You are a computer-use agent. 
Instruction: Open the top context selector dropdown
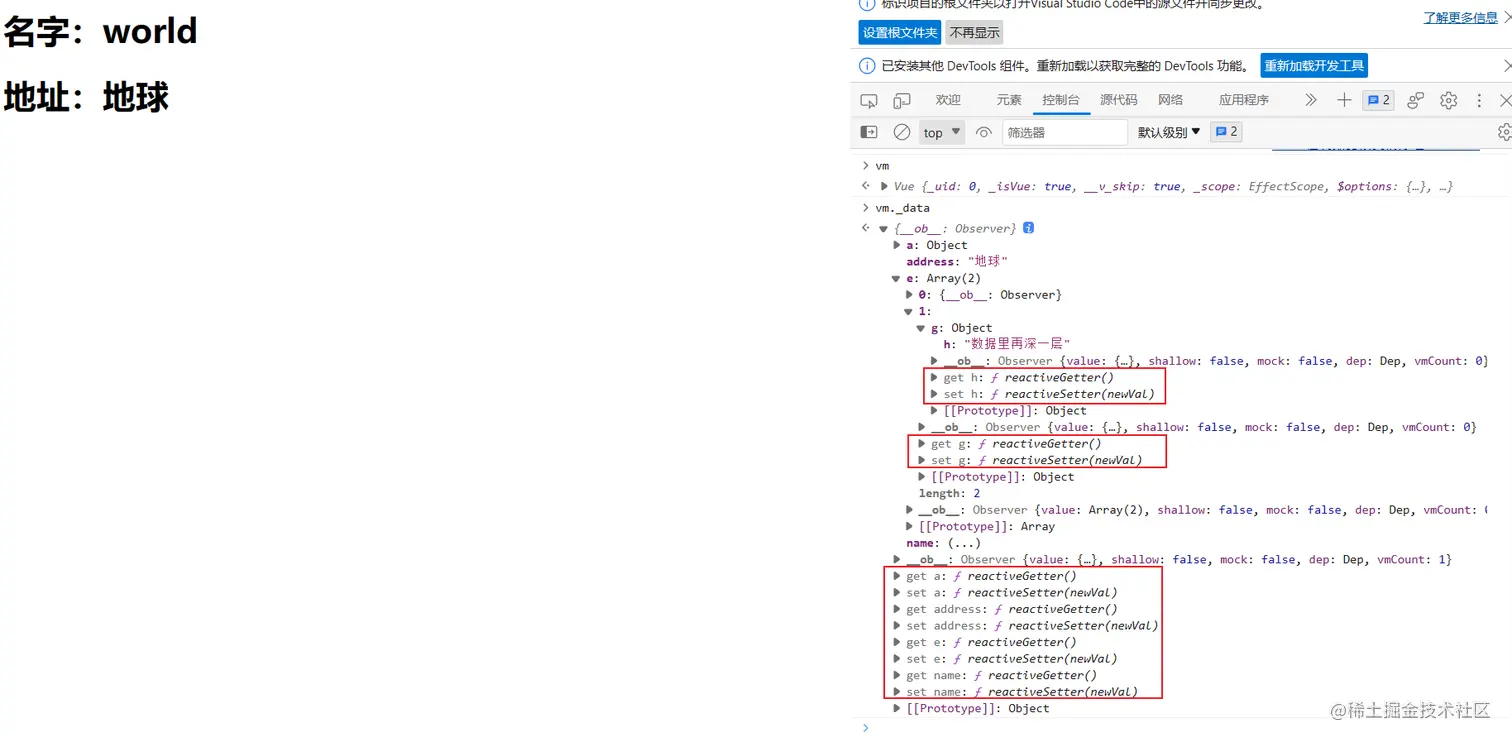tap(942, 132)
